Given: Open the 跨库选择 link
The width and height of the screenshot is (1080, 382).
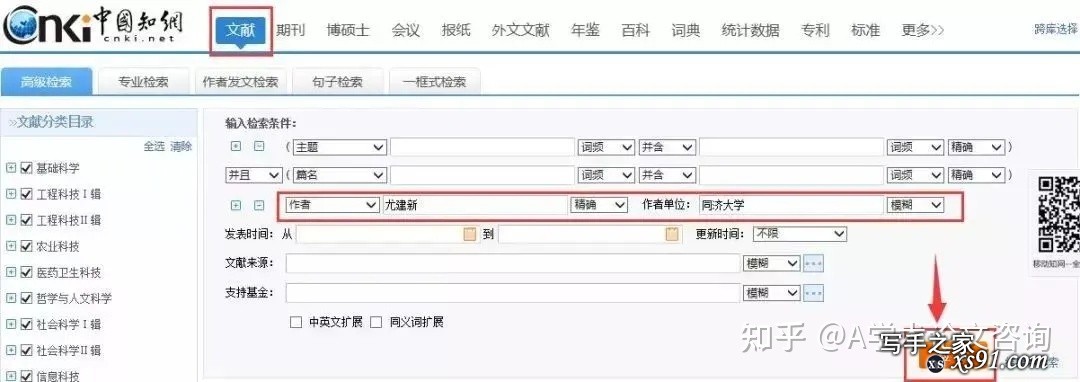Looking at the screenshot, I should (x=1056, y=29).
